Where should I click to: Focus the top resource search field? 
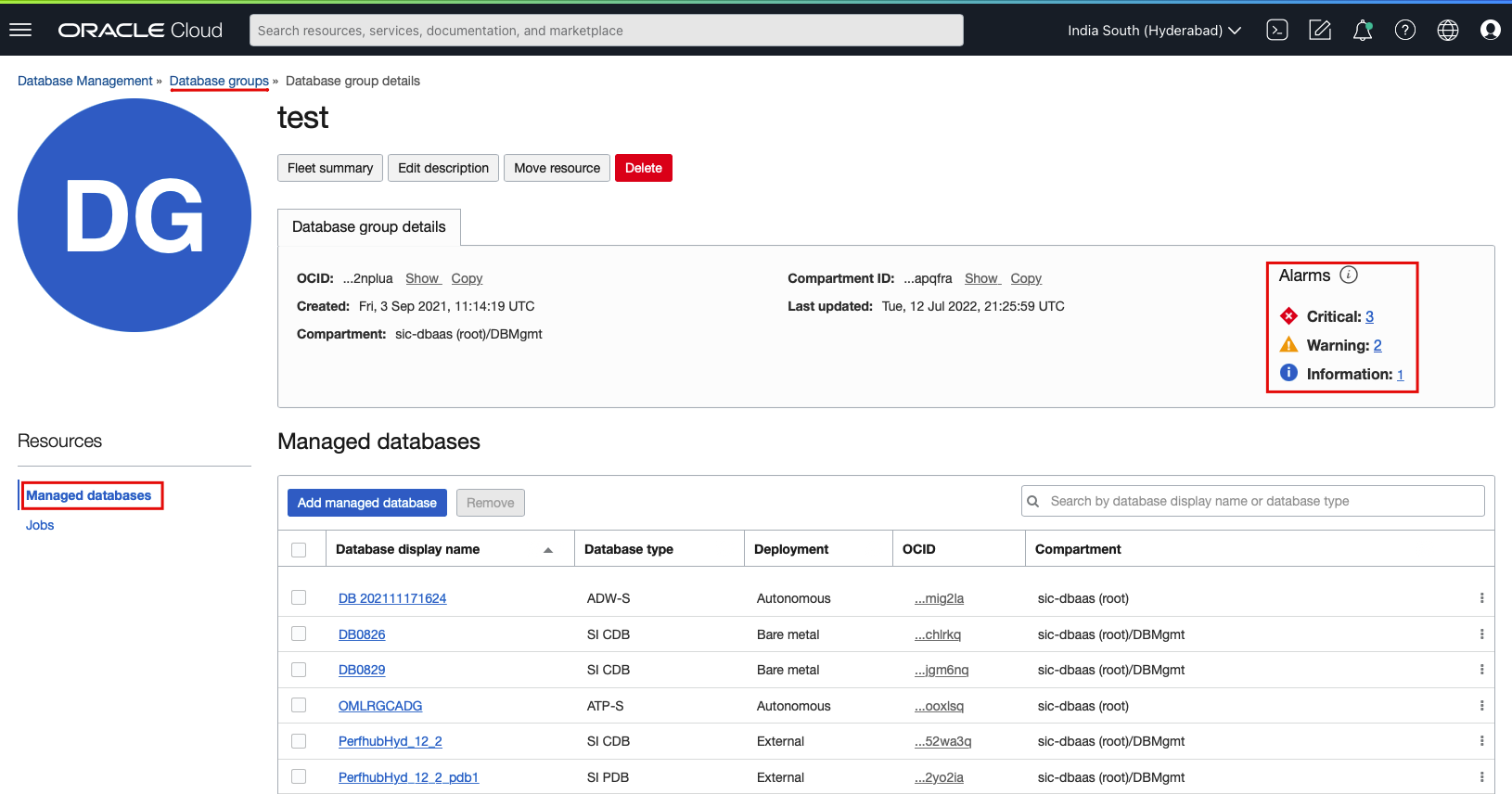click(x=607, y=31)
